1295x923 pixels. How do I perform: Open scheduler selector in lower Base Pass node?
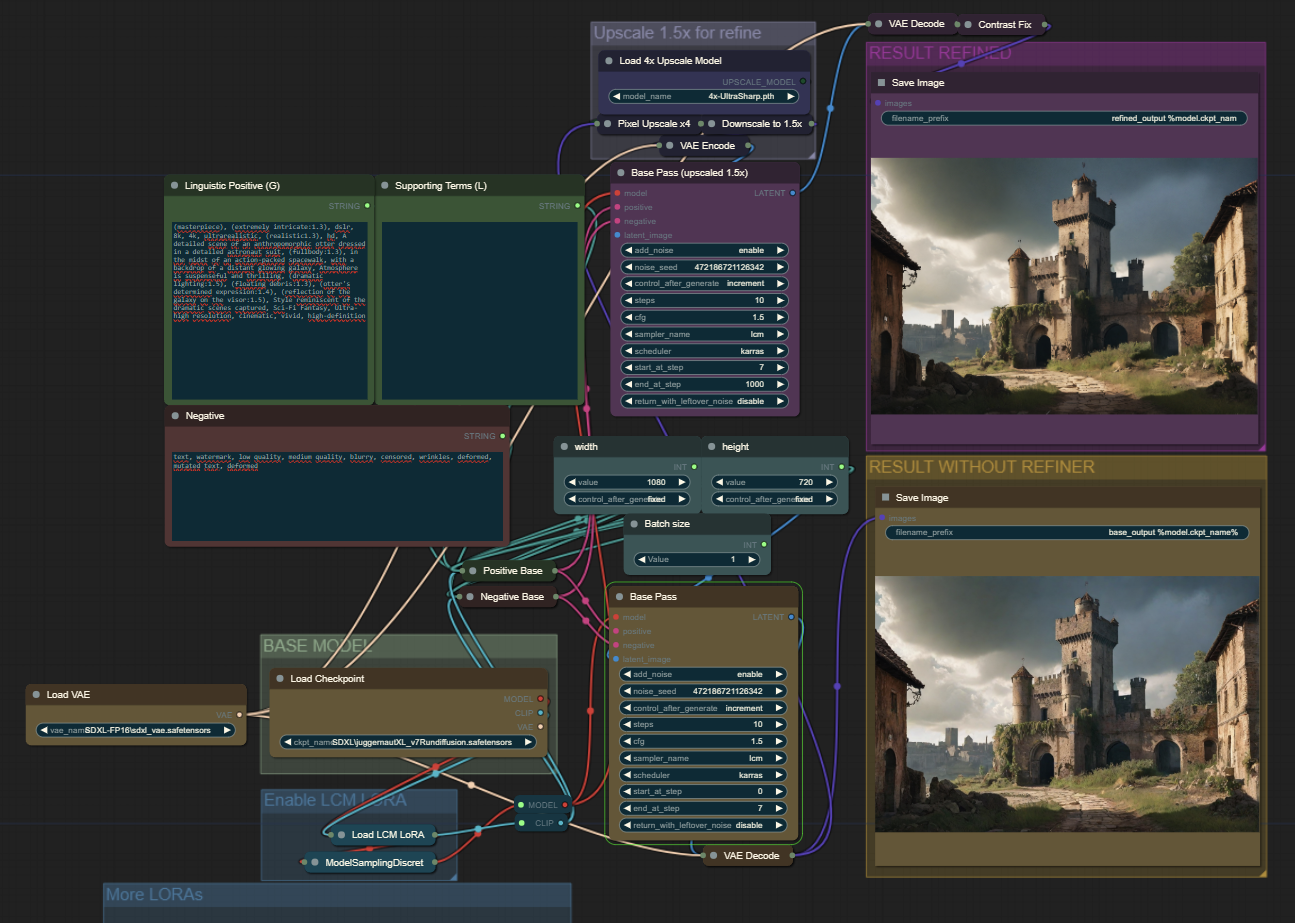click(703, 775)
